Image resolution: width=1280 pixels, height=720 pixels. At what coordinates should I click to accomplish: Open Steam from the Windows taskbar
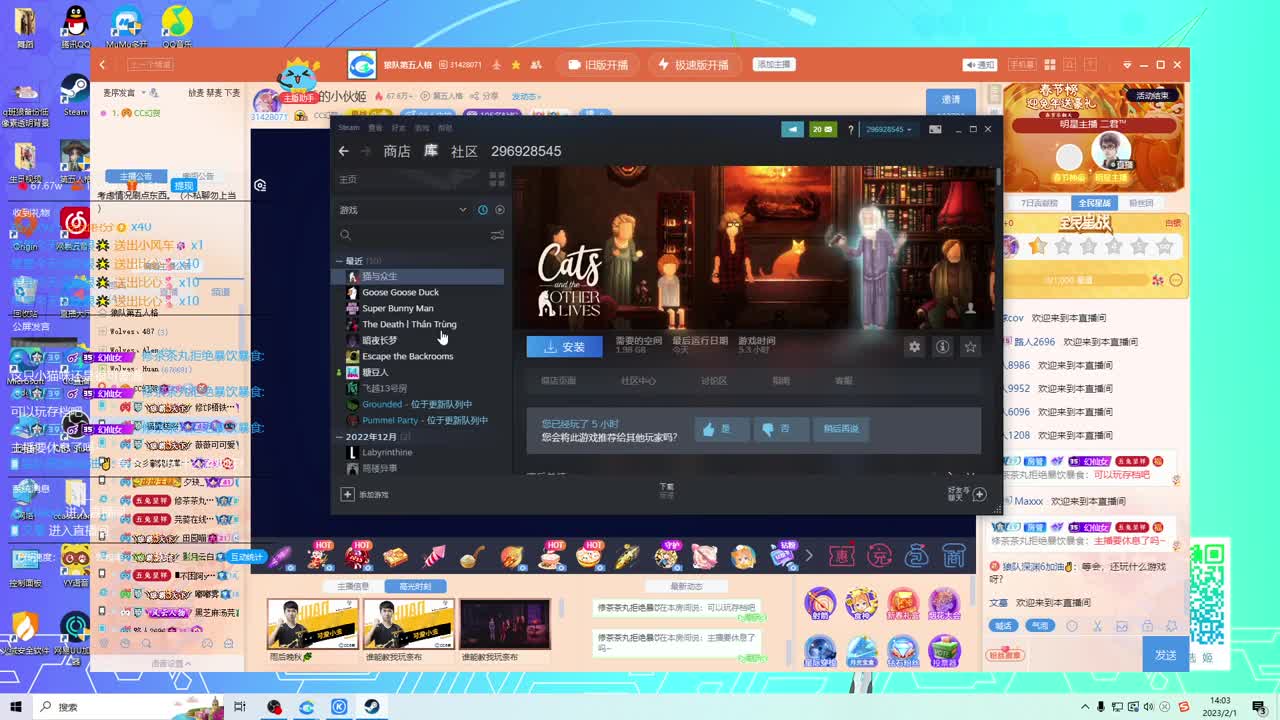(x=370, y=706)
